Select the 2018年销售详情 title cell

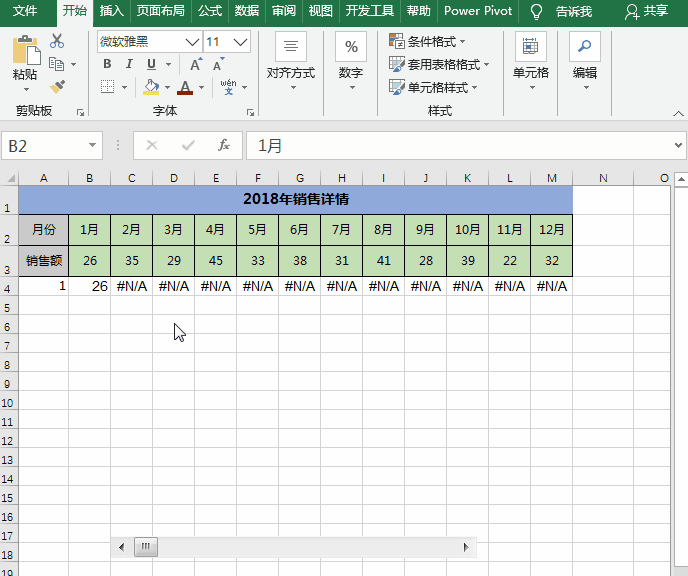(x=296, y=199)
